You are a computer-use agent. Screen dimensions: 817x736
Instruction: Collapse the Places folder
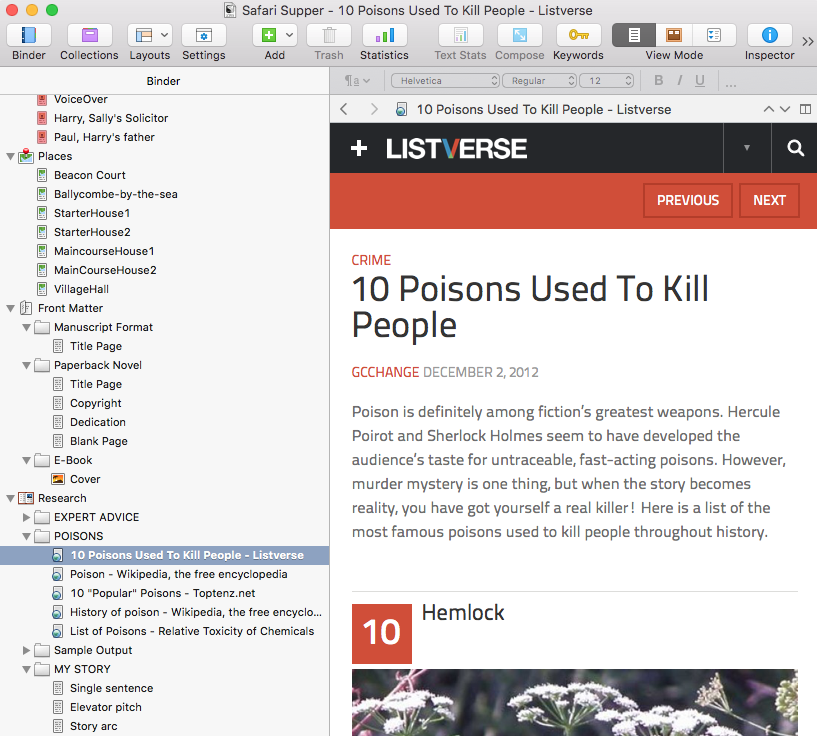tap(10, 156)
